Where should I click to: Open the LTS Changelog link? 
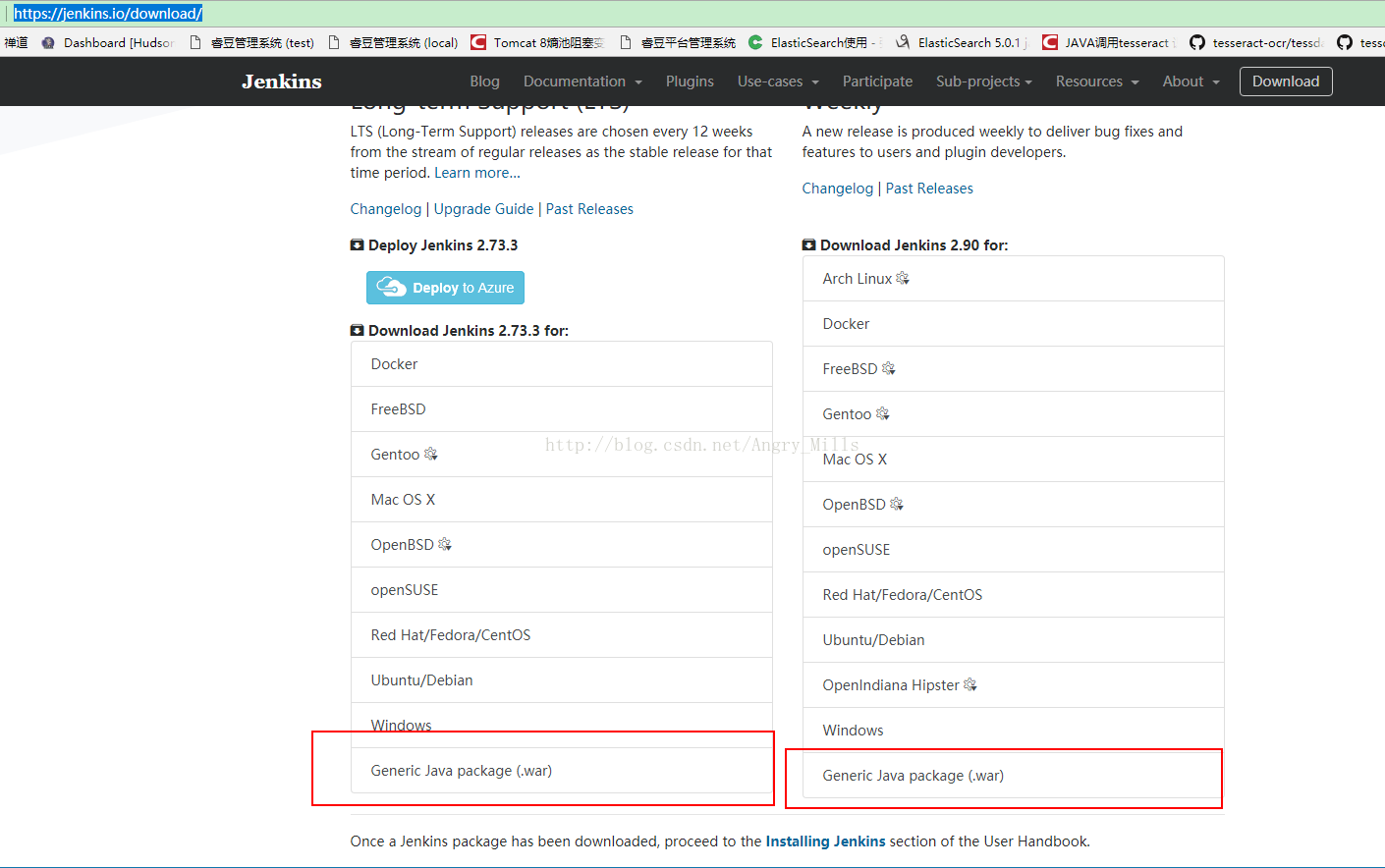pos(386,209)
